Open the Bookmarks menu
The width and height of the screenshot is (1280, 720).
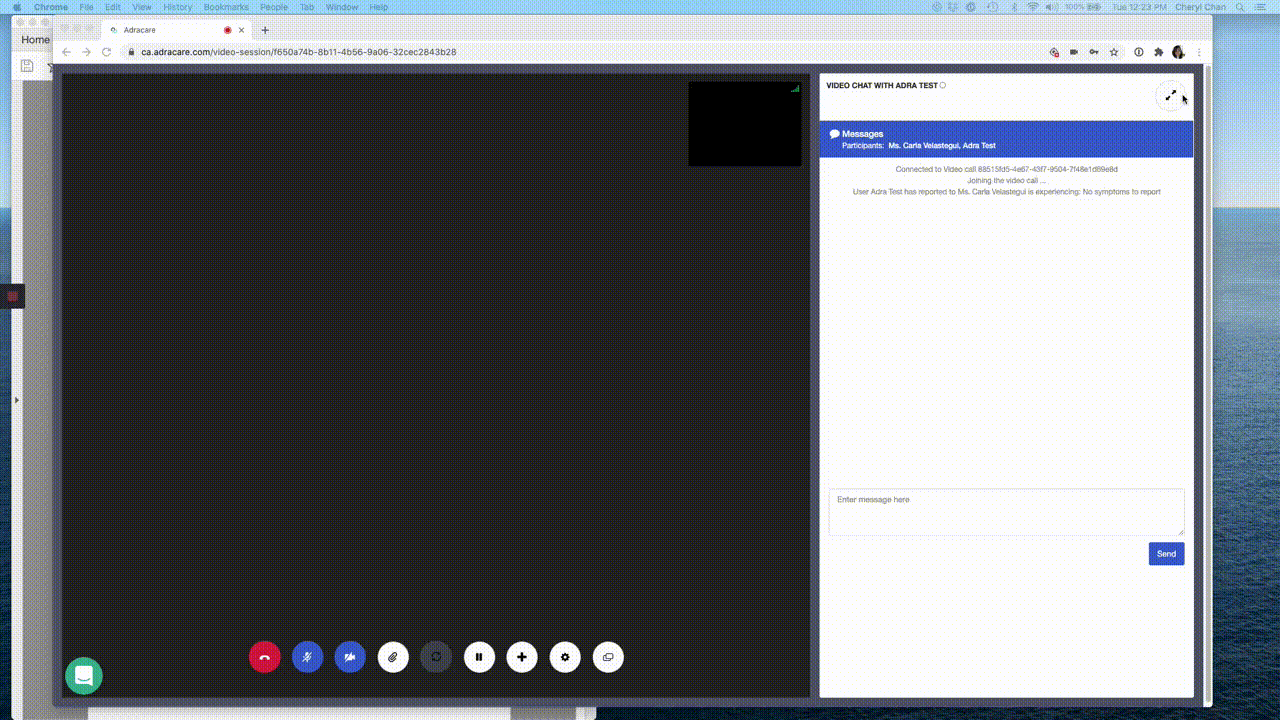click(226, 6)
